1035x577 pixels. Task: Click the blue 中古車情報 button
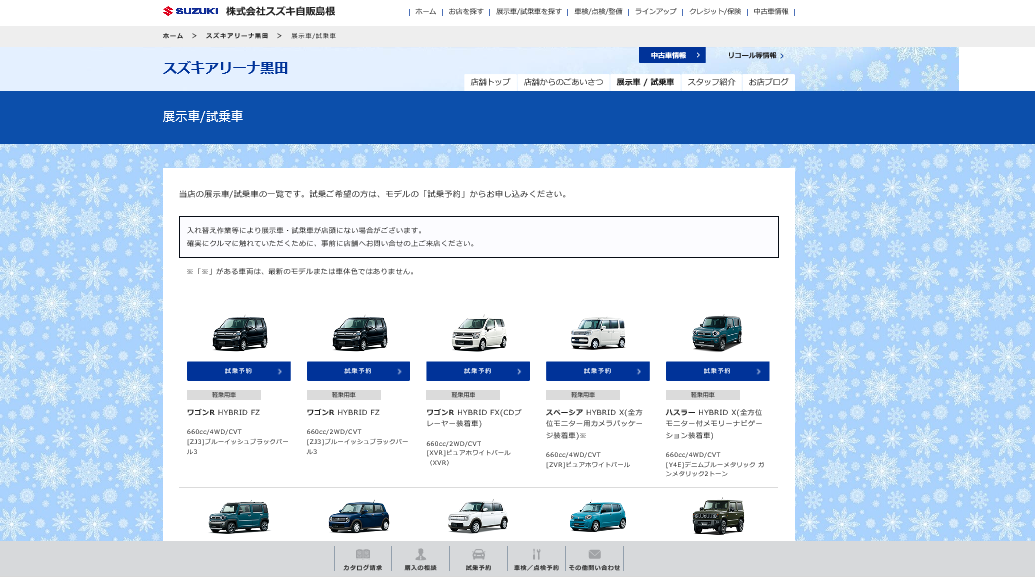tap(672, 55)
